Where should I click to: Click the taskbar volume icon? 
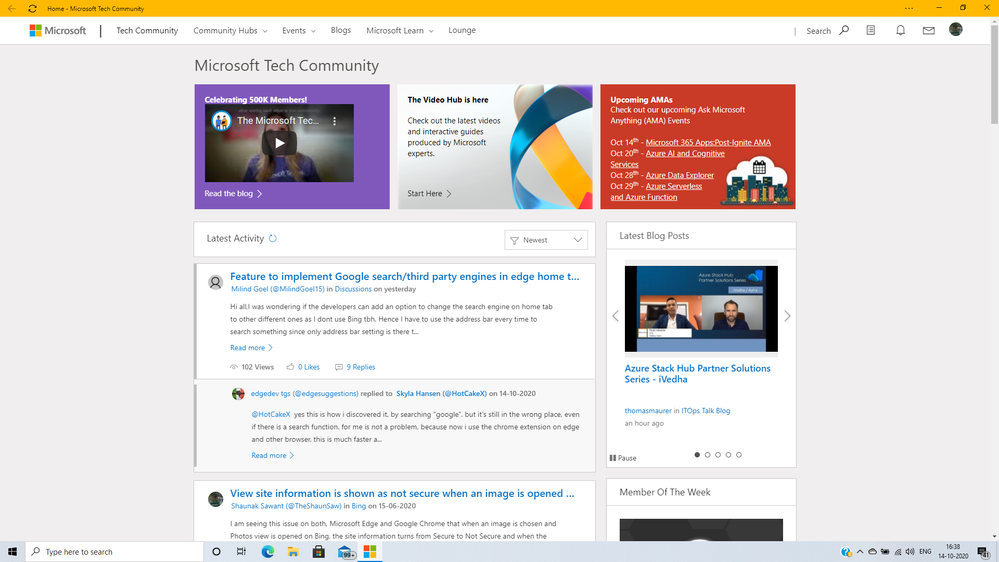click(x=910, y=552)
